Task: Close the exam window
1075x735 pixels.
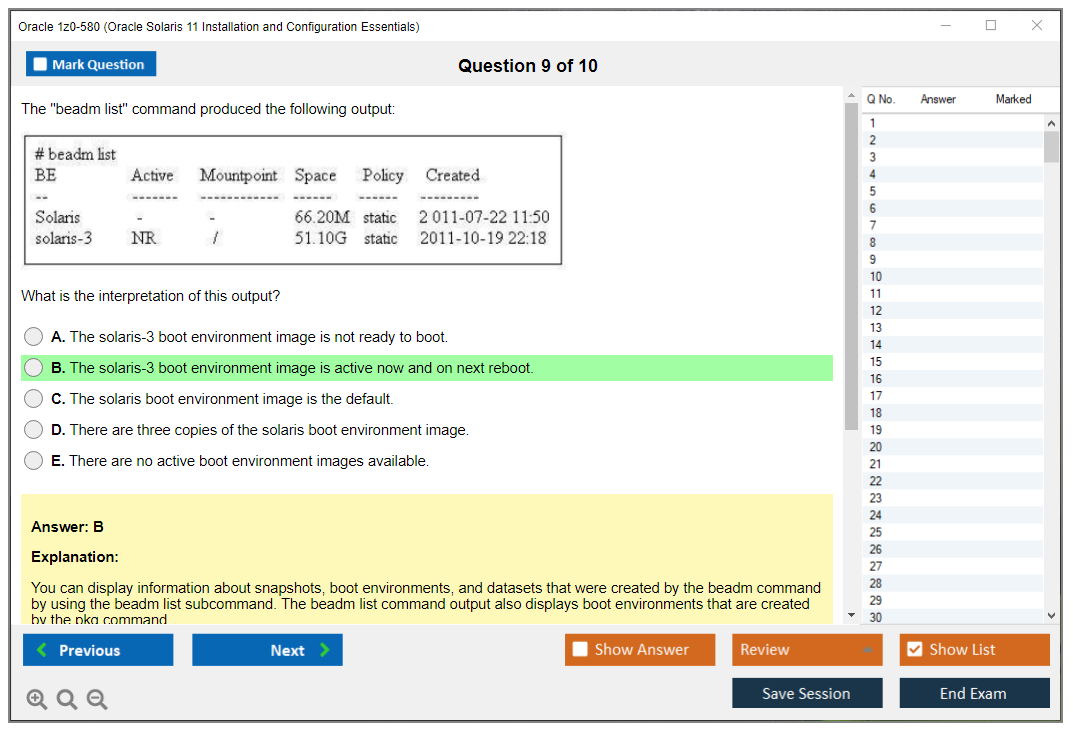Action: (x=1037, y=26)
